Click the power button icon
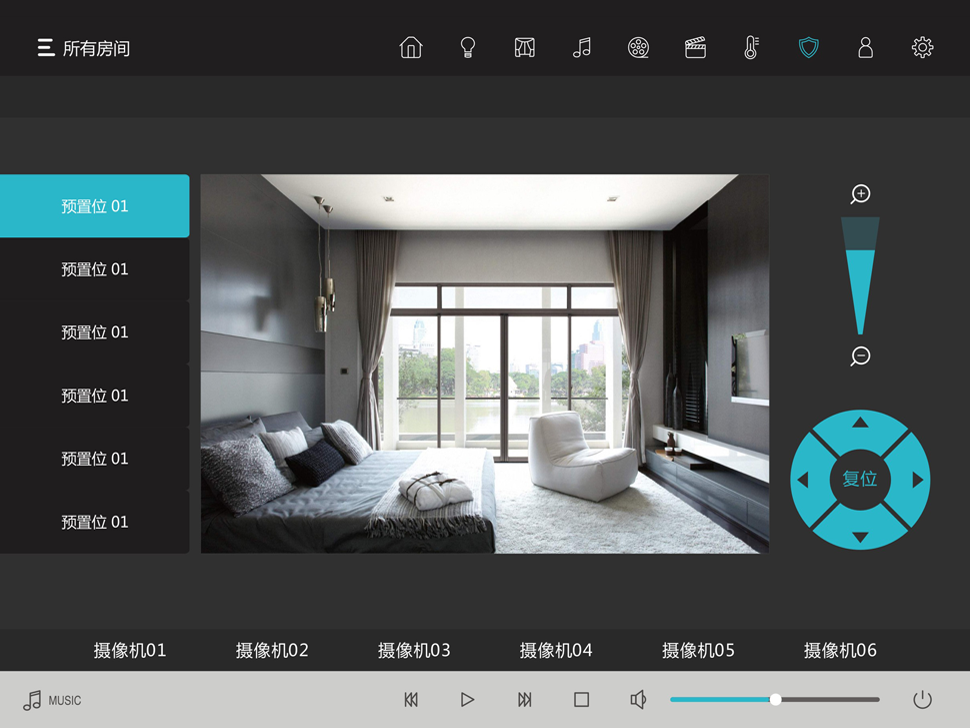 click(922, 700)
